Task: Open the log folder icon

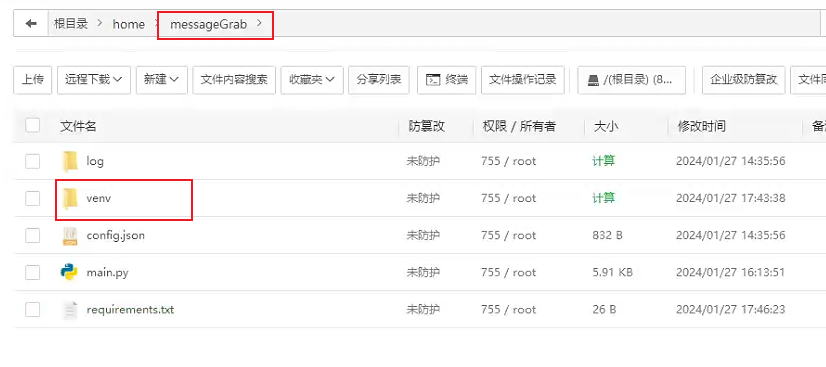Action: pyautogui.click(x=70, y=161)
